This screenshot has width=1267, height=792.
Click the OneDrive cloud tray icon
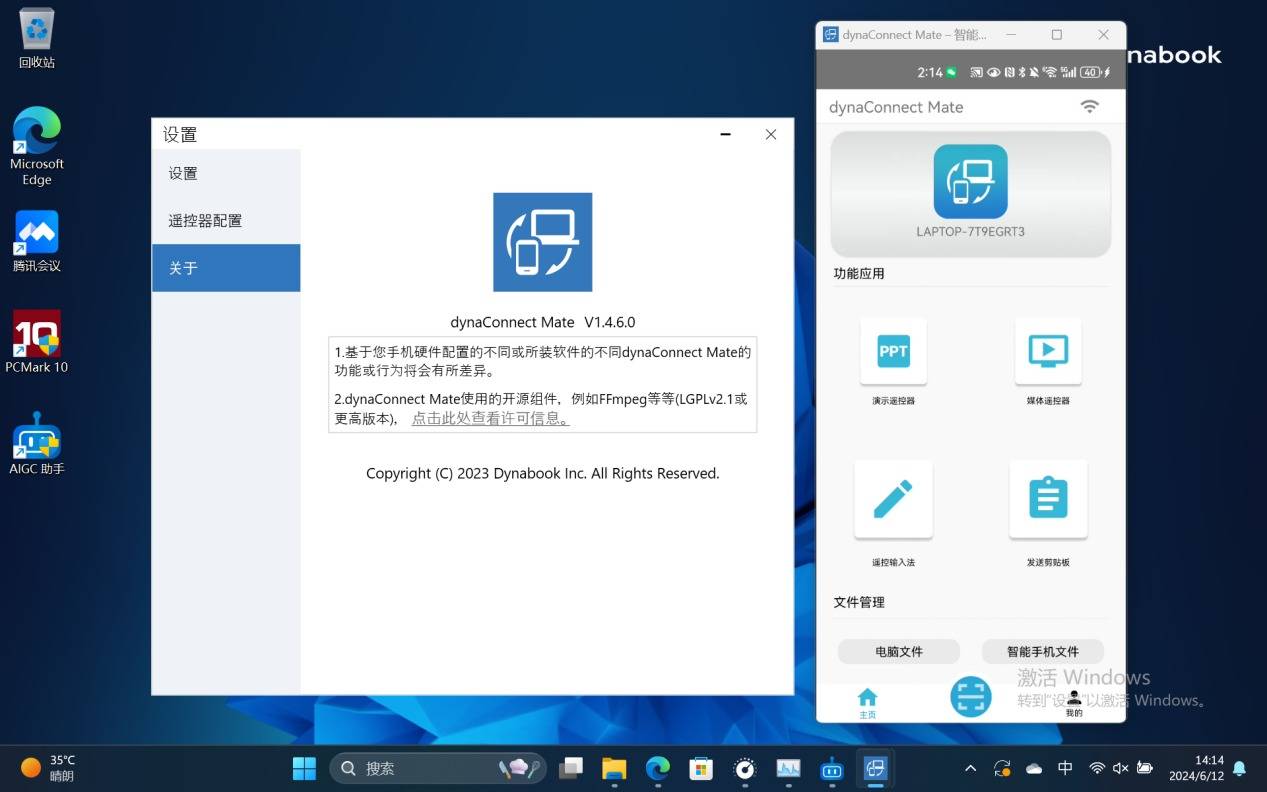tap(1034, 768)
